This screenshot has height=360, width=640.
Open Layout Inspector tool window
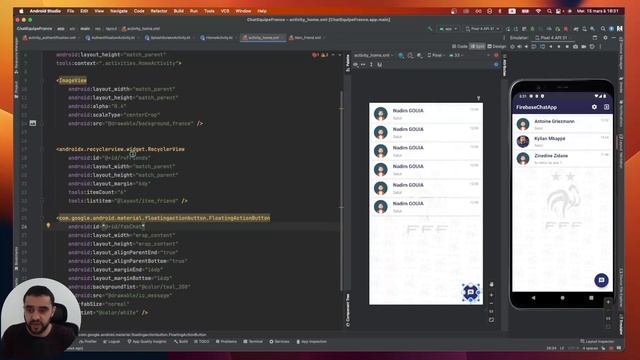[597, 342]
